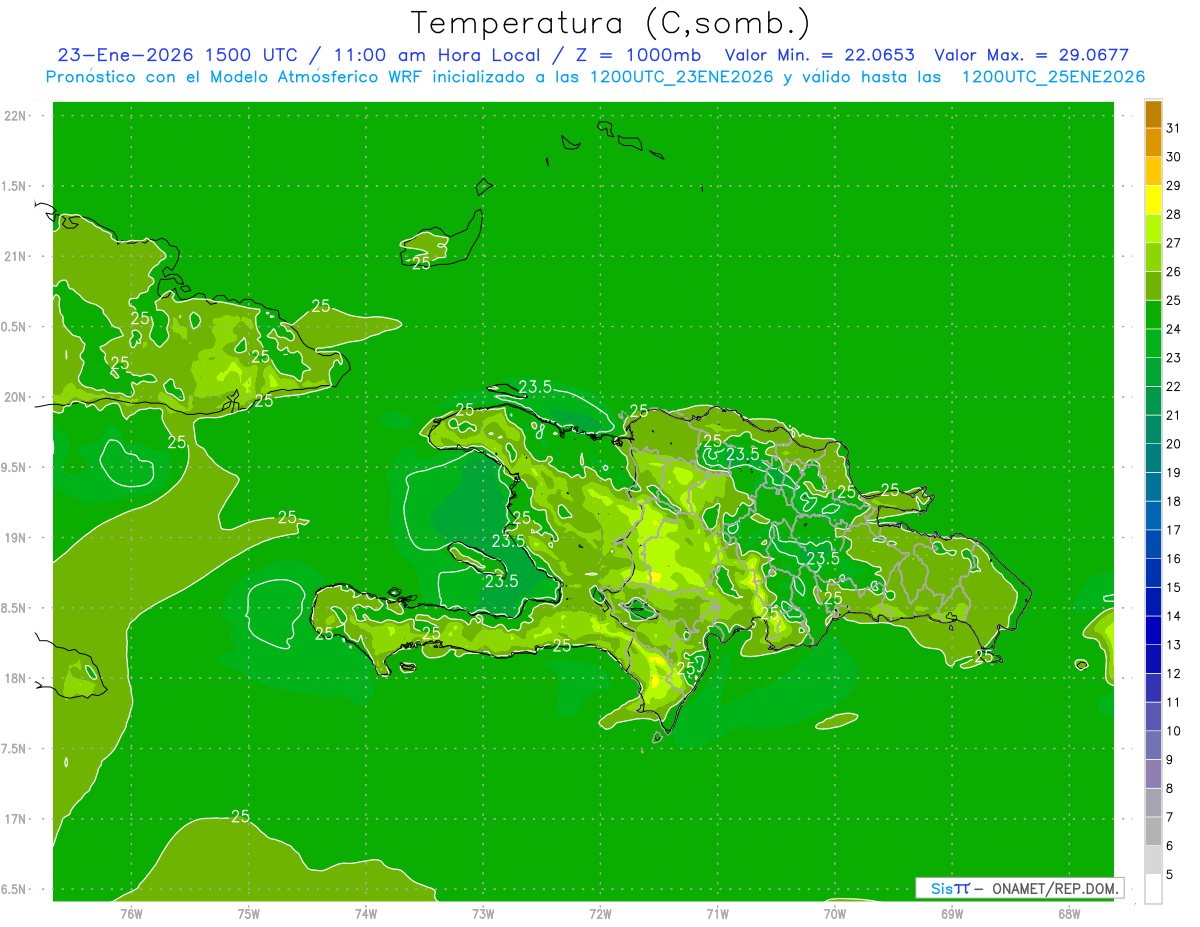Viewport: 1200px width, 927px height.
Task: Click the title 'Temperatura (C,somb.)'
Action: coord(610,23)
